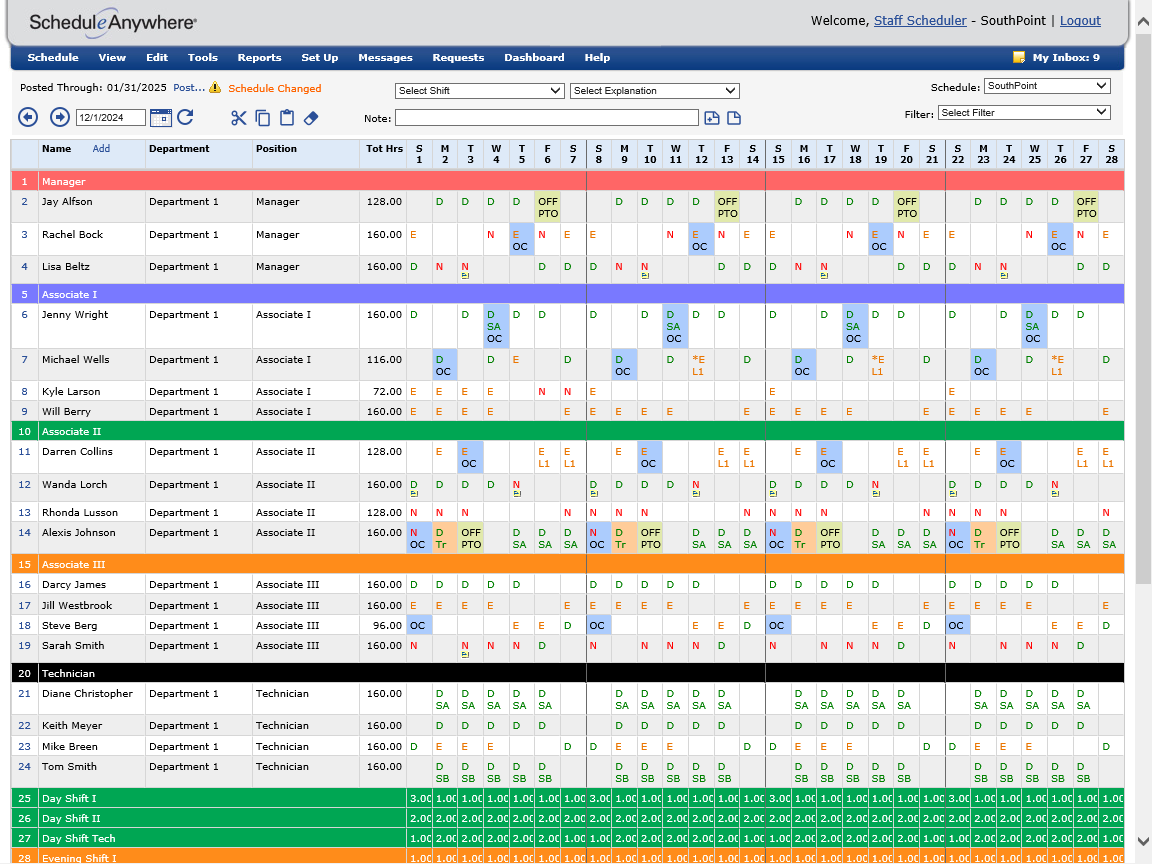Click the add note icon

[x=712, y=118]
